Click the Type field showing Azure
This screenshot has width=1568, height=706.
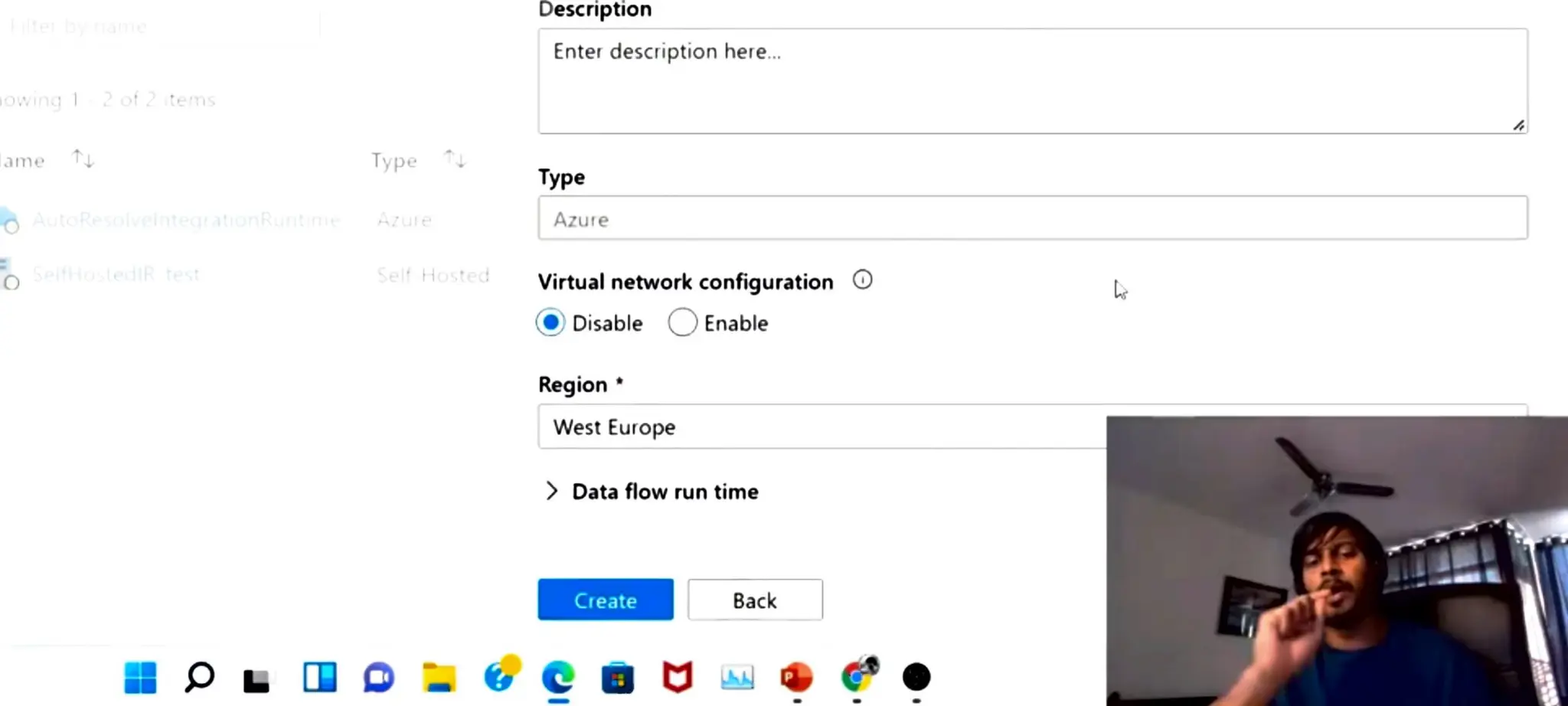point(1033,218)
